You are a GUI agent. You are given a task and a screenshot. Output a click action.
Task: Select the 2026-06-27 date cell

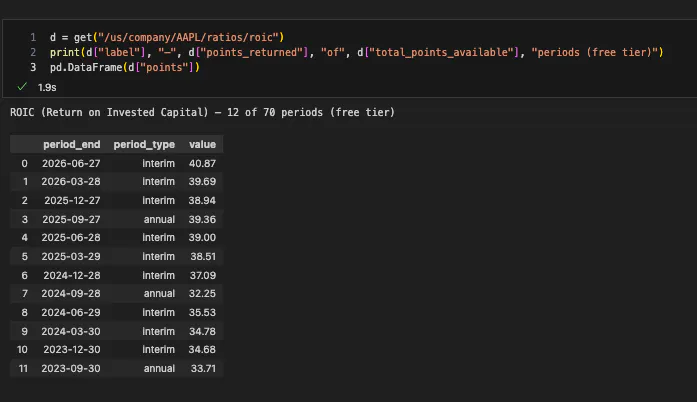point(71,164)
